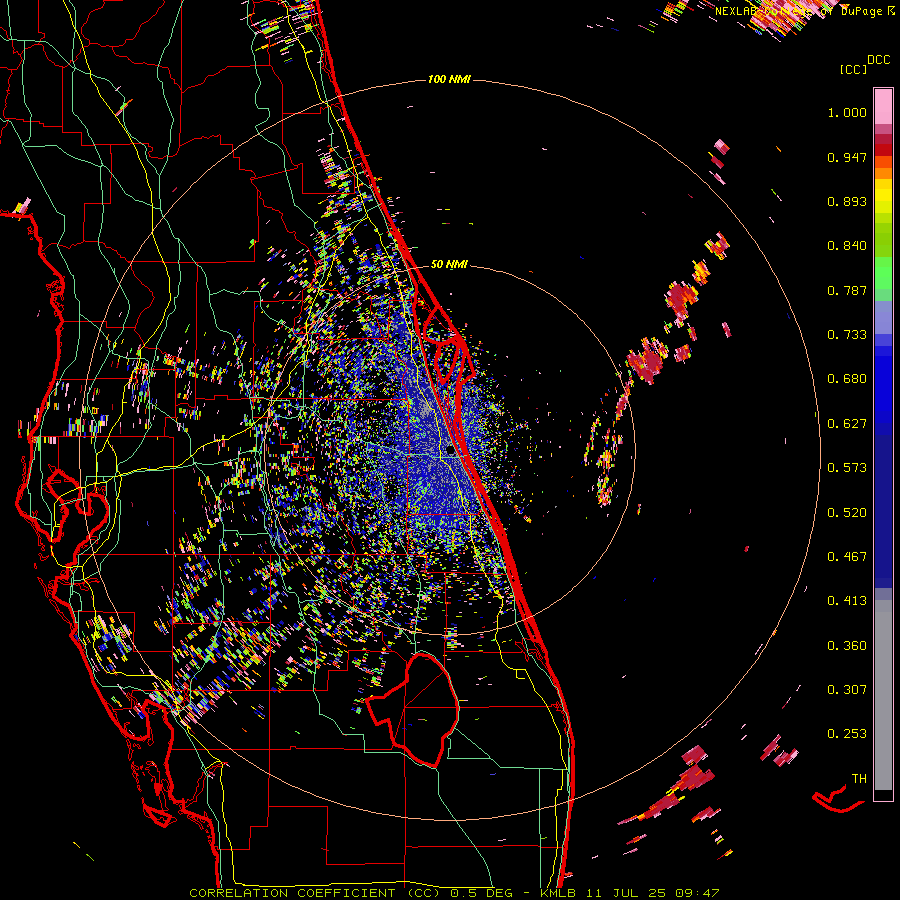900x900 pixels.
Task: Click the 100 NMI range ring label
Action: (449, 79)
